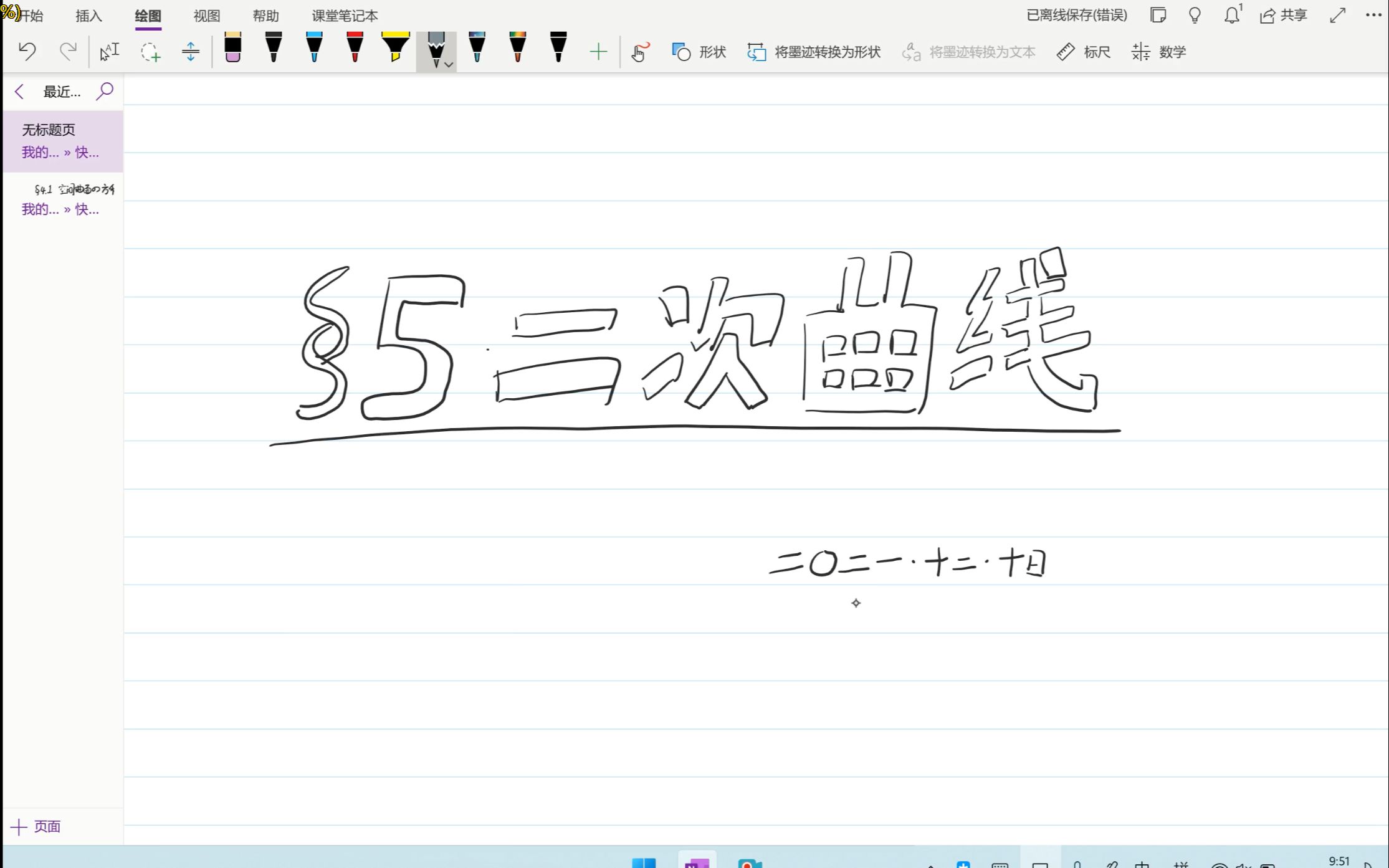Add a new pen with plus icon
Image resolution: width=1389 pixels, height=868 pixels.
(598, 51)
